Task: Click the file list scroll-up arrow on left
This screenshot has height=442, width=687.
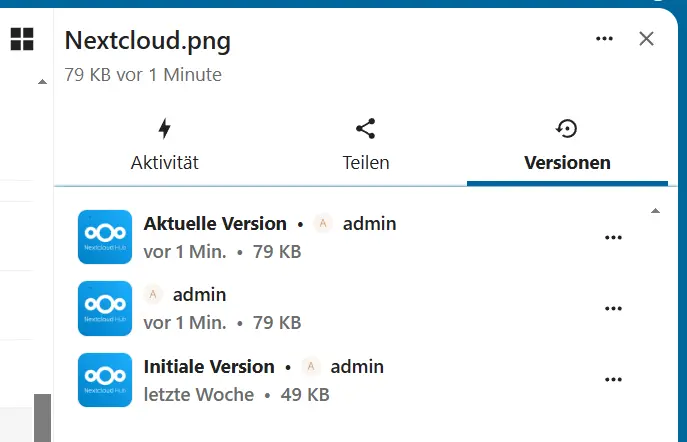Action: [x=42, y=81]
